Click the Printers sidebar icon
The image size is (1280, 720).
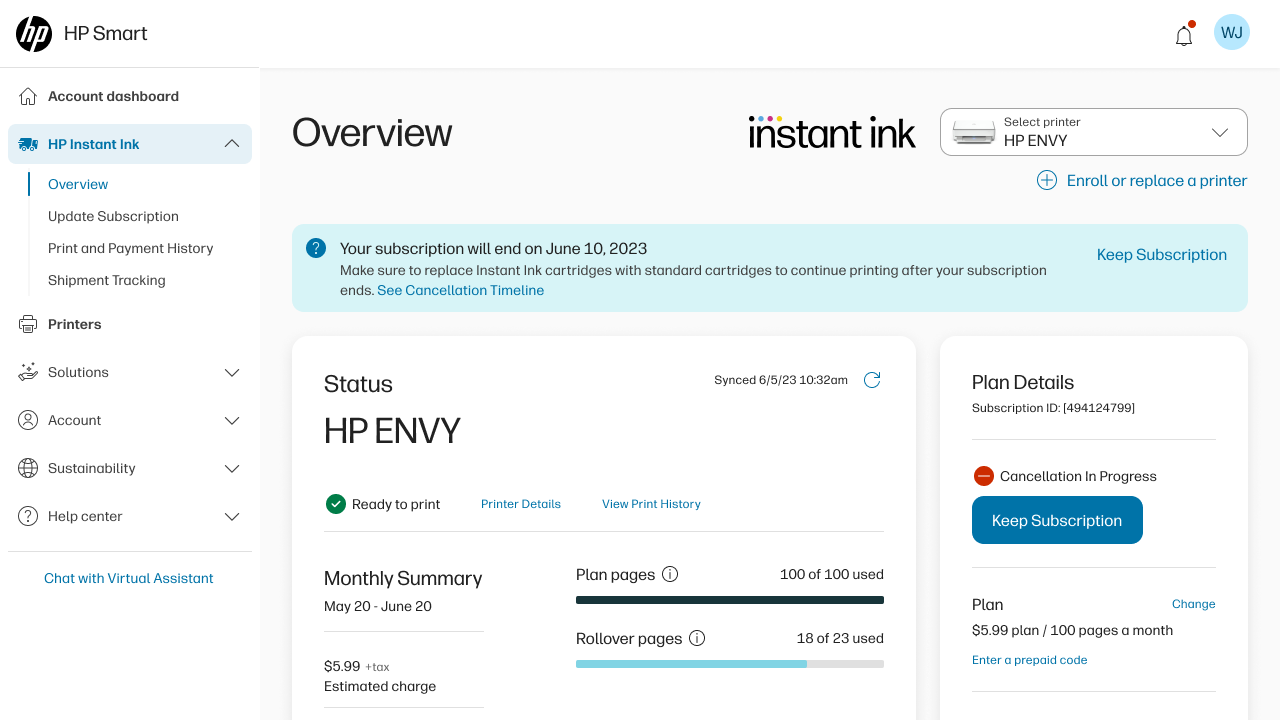coord(28,324)
